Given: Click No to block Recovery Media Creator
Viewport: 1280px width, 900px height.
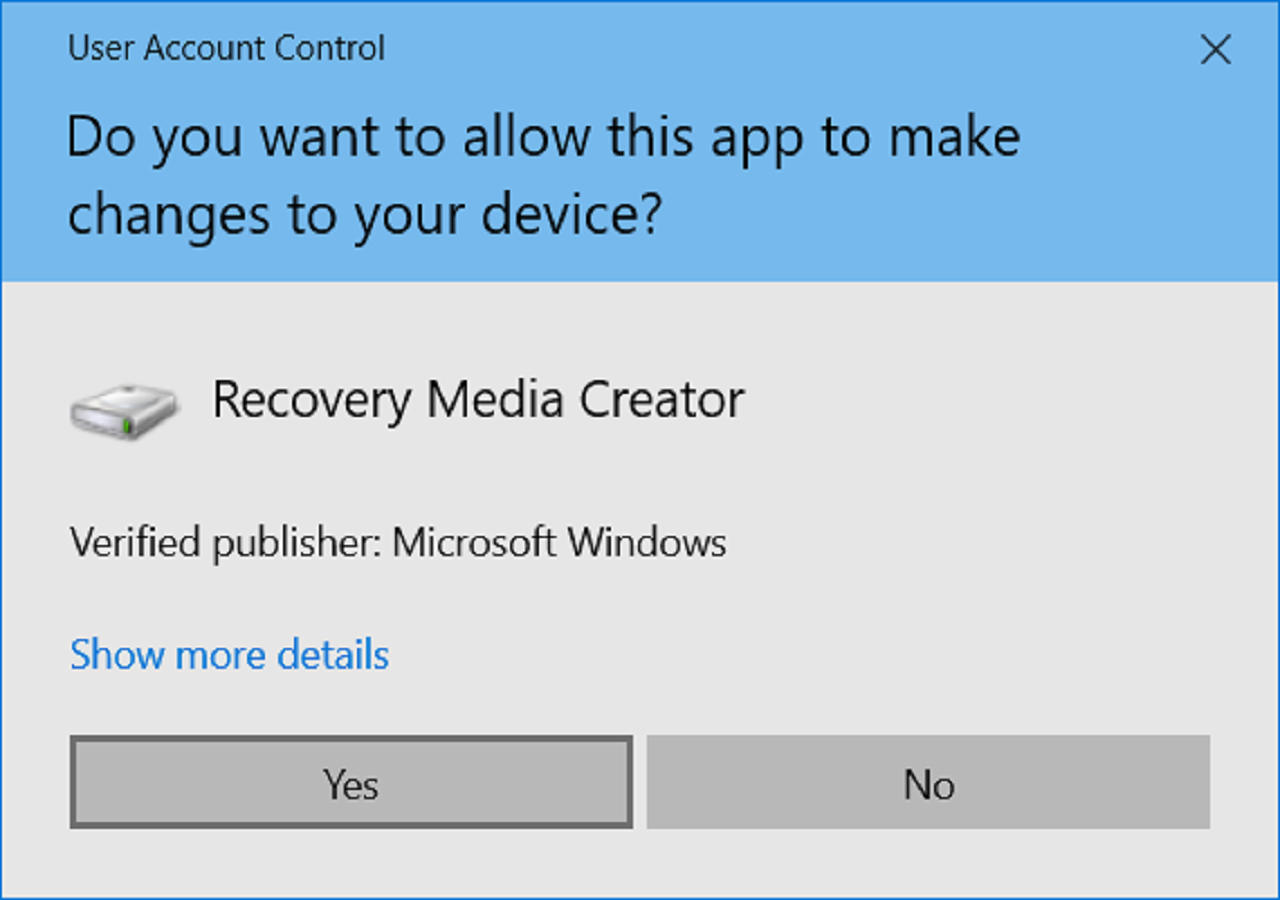Looking at the screenshot, I should (929, 783).
